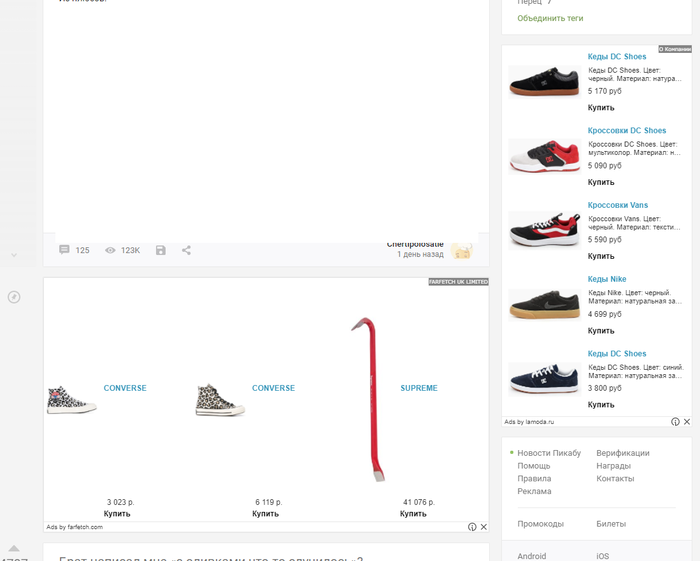Open the 'Правила' footer link

coord(534,478)
